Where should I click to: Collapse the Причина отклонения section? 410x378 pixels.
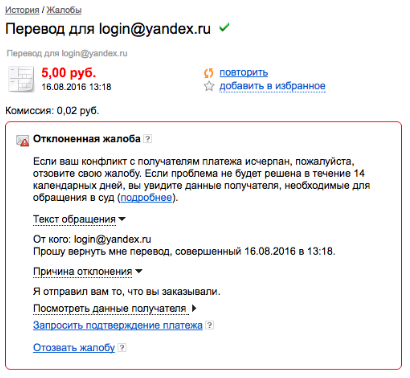pos(88,272)
